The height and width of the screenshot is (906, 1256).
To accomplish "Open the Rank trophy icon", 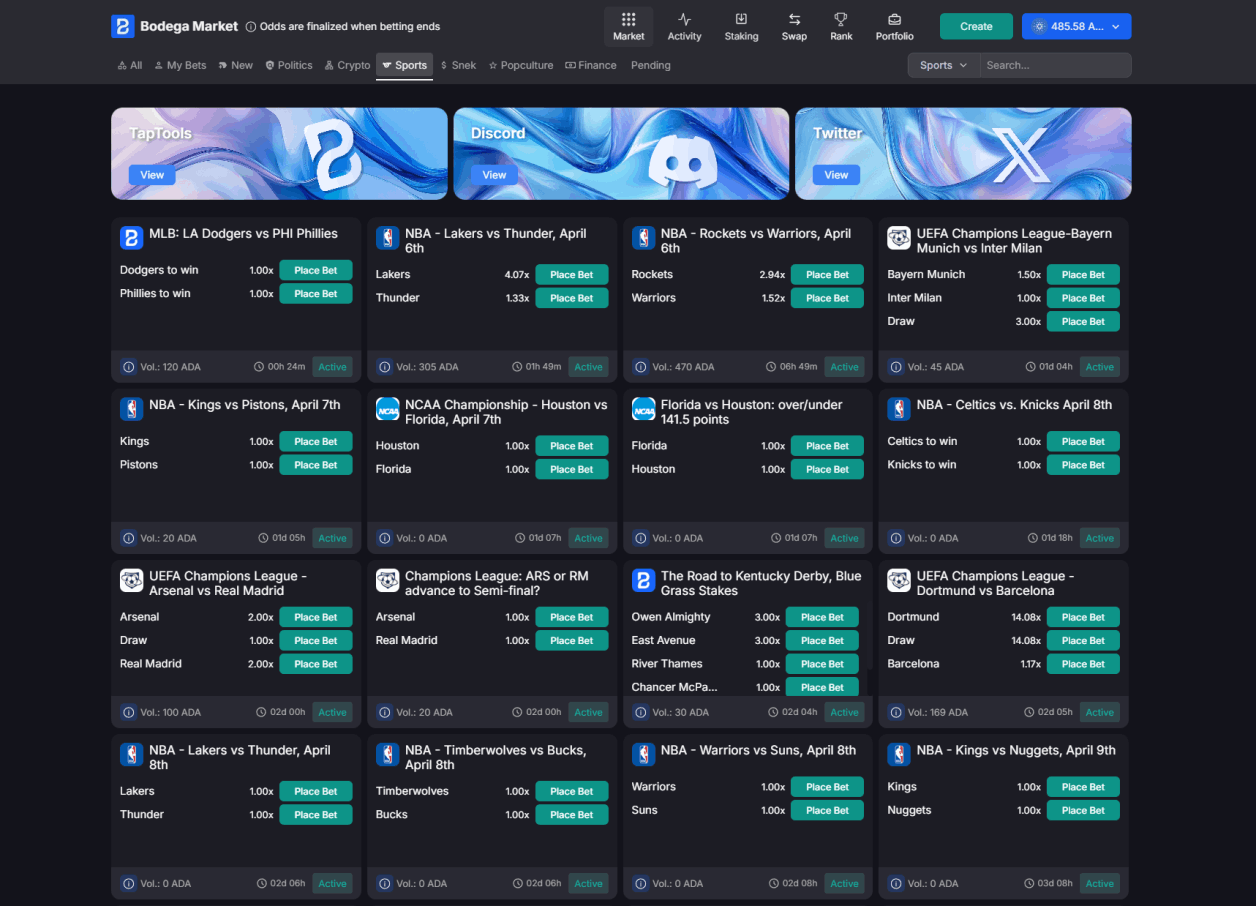I will (x=841, y=19).
